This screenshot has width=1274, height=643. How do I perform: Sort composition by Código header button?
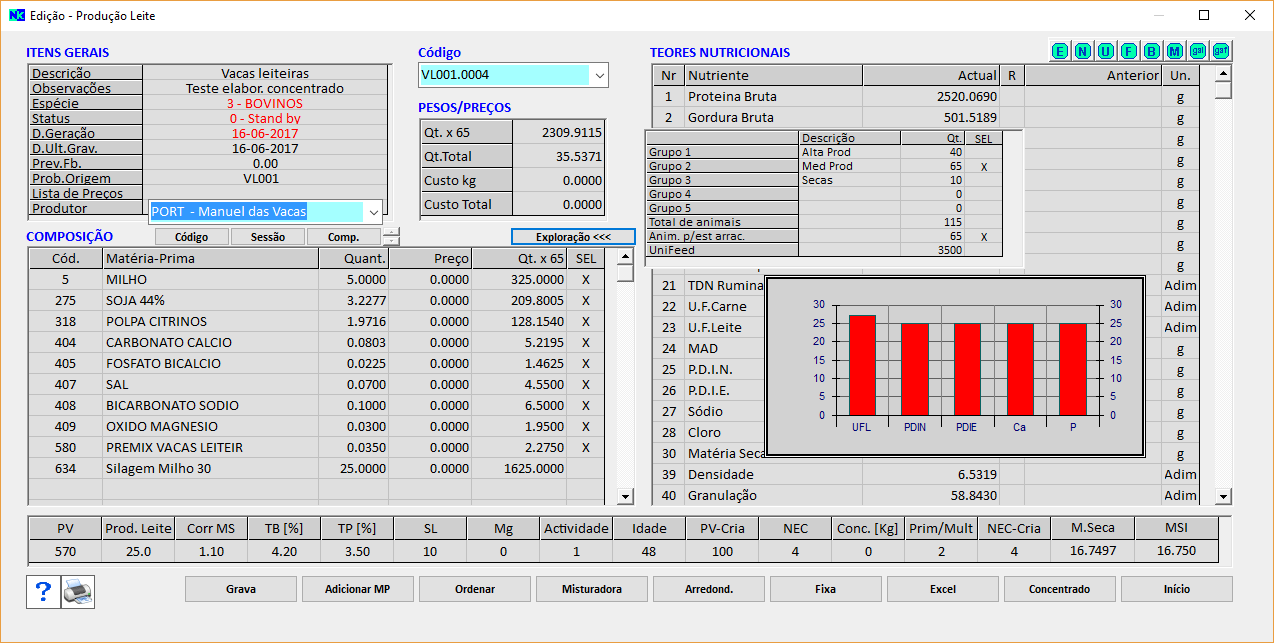point(191,237)
